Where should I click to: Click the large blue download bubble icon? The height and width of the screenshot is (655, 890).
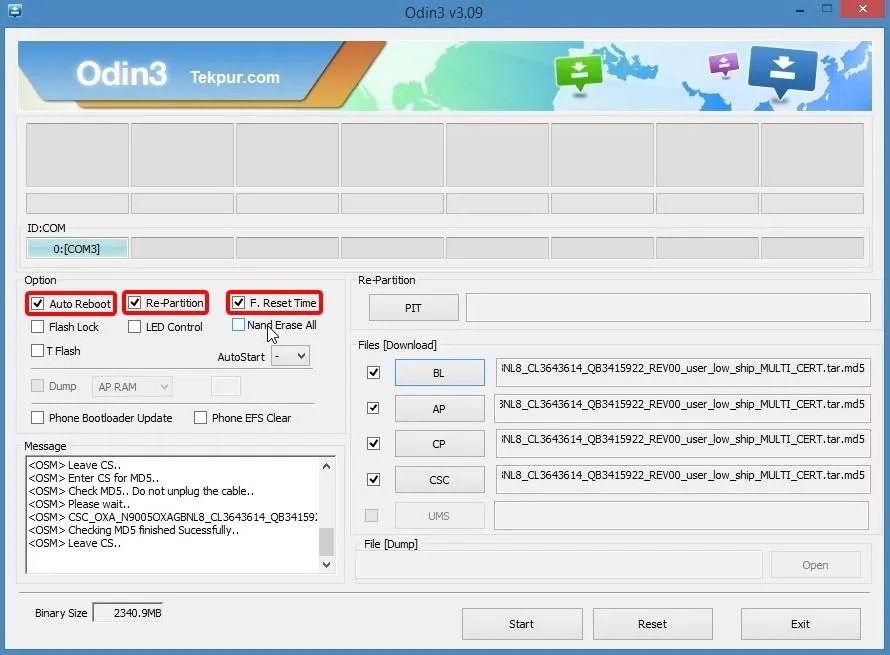point(782,72)
